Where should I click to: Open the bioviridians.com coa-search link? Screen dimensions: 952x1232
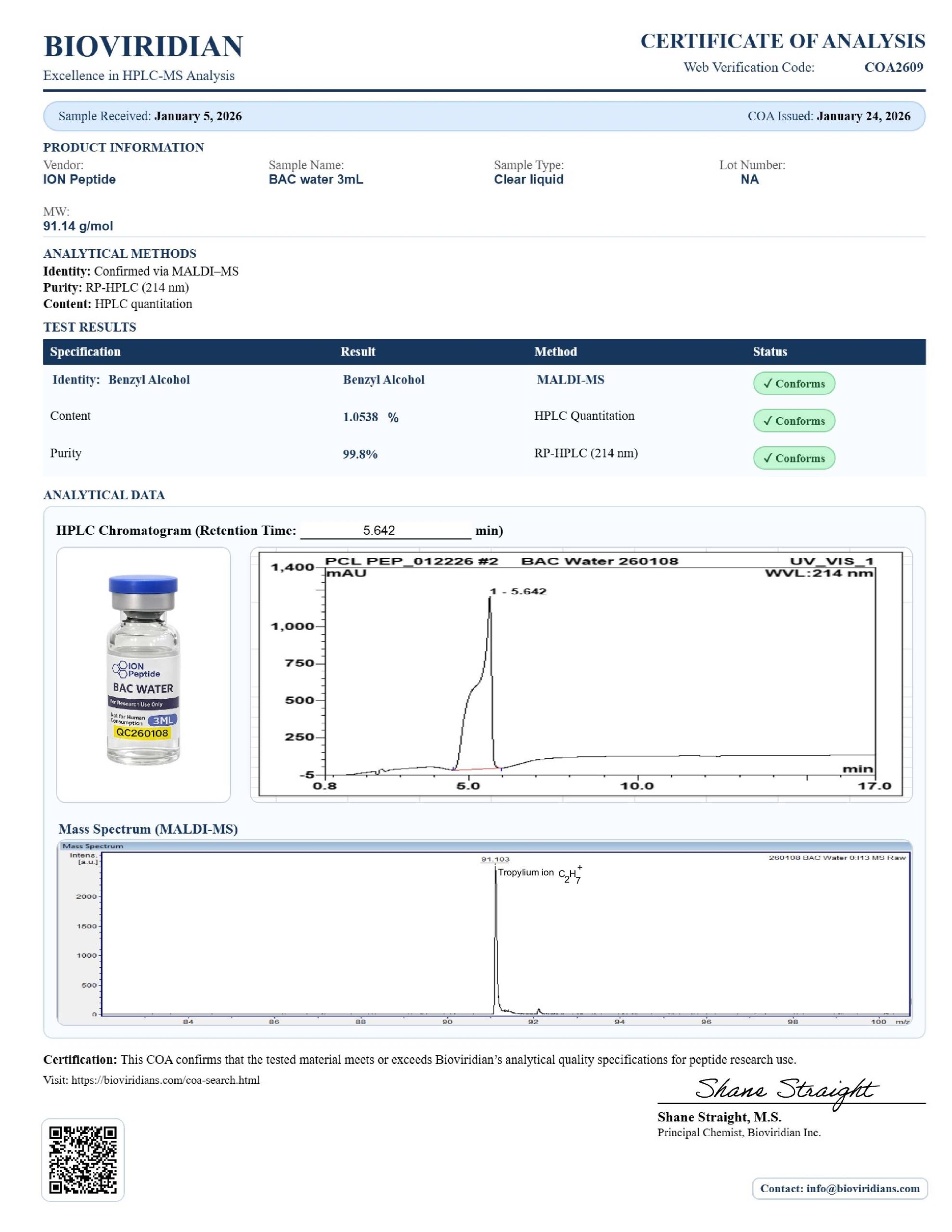(166, 1080)
